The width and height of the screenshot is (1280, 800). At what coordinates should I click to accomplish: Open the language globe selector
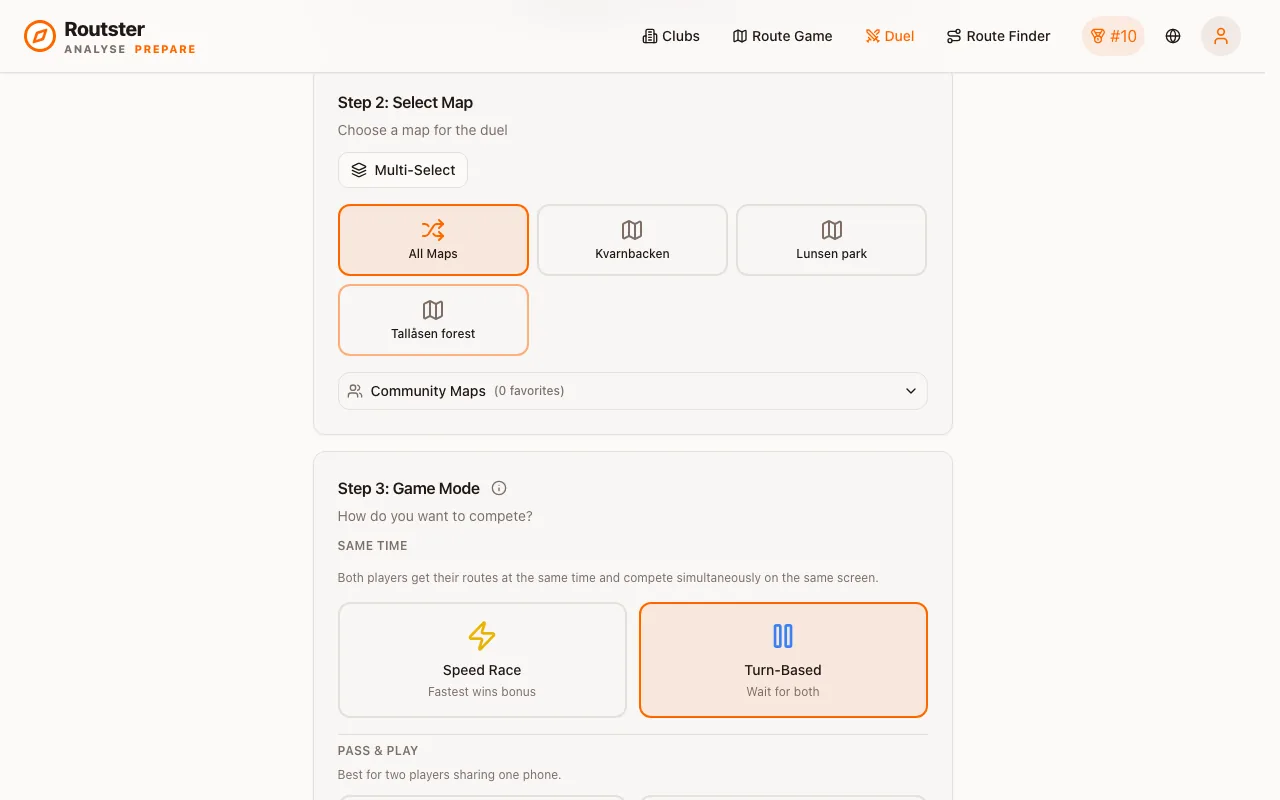(x=1173, y=36)
